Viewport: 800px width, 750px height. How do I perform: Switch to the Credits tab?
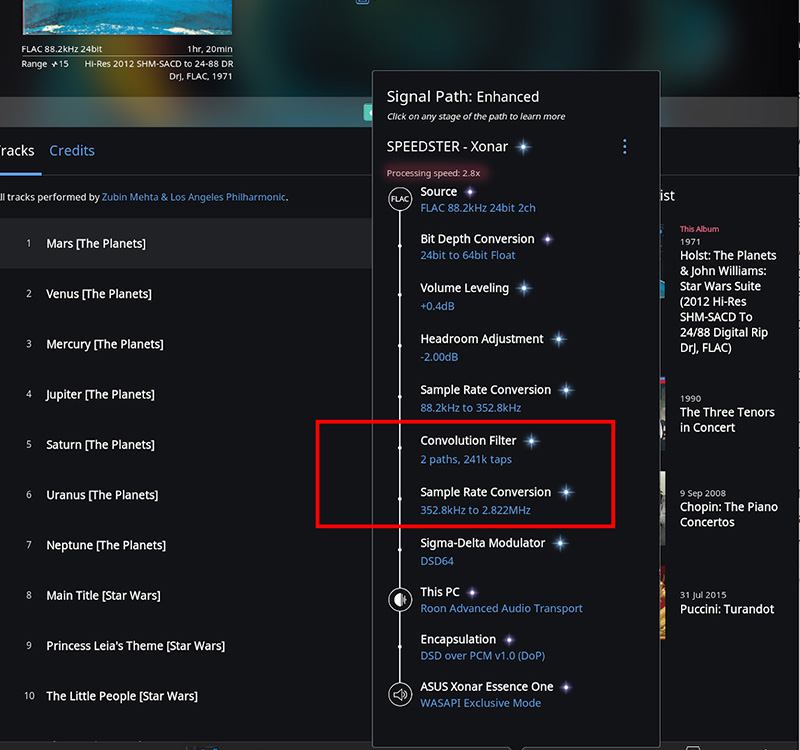point(72,151)
